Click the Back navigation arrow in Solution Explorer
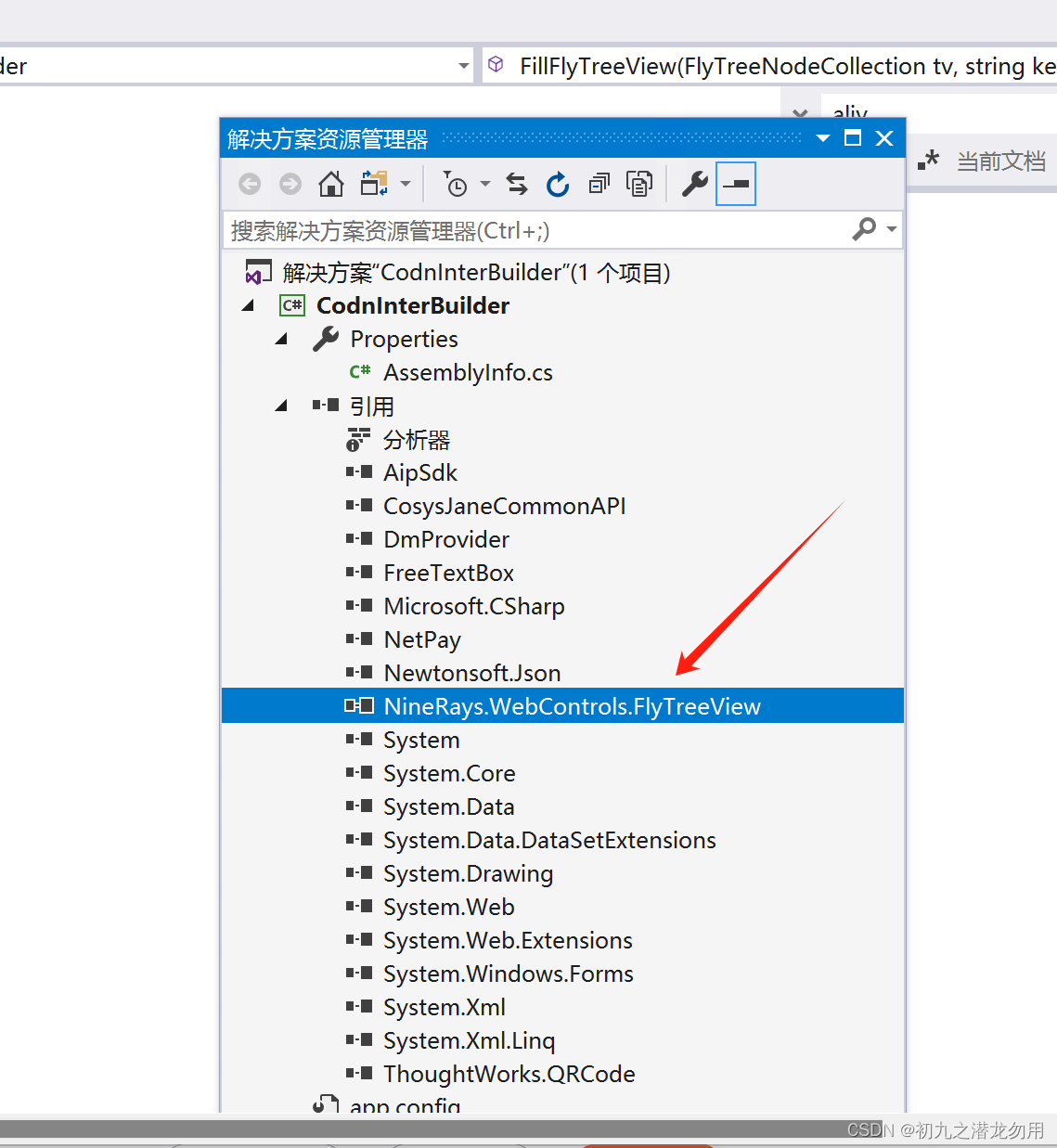Image resolution: width=1057 pixels, height=1148 pixels. 250,184
